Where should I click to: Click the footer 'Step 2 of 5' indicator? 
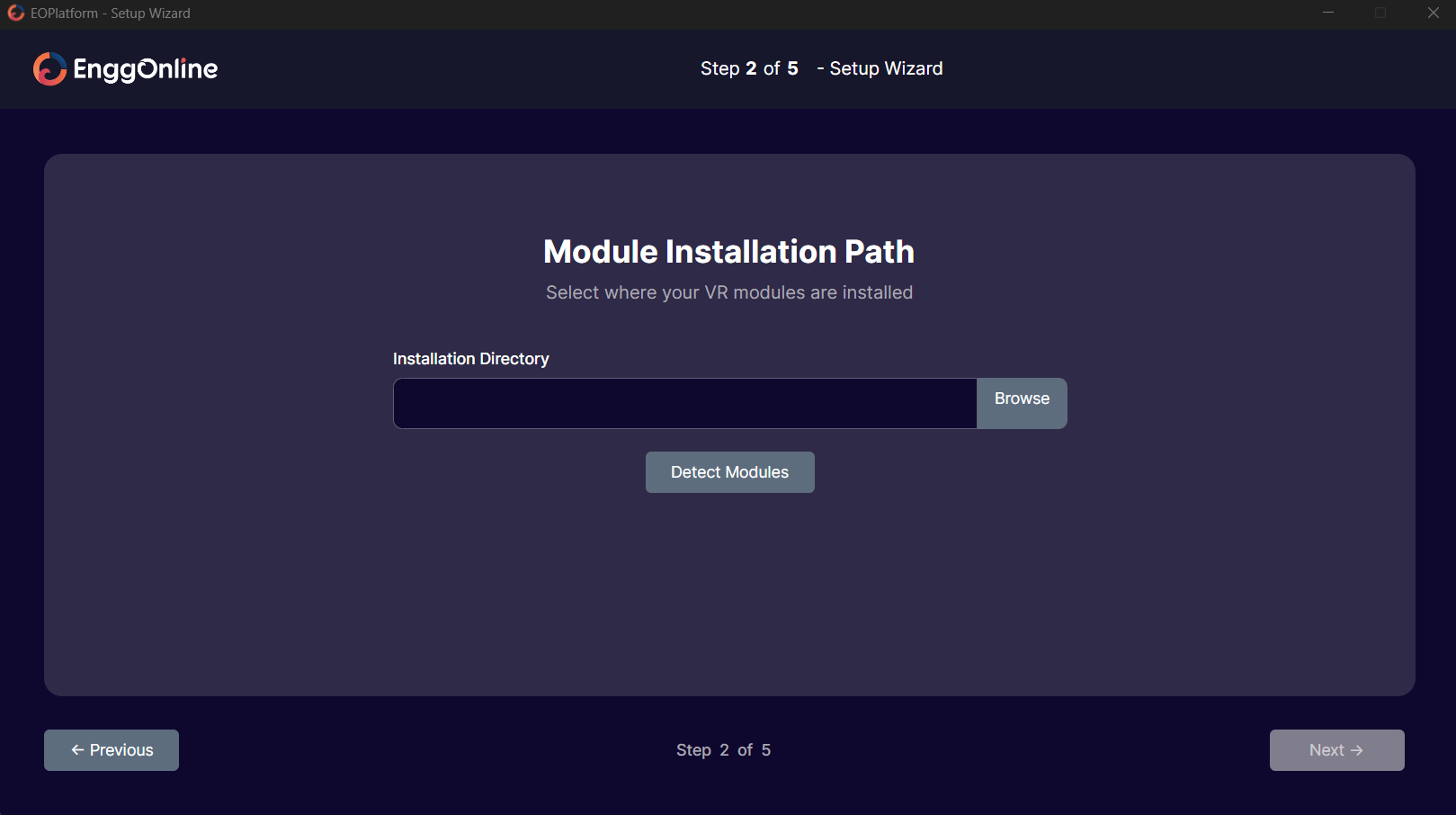[723, 750]
